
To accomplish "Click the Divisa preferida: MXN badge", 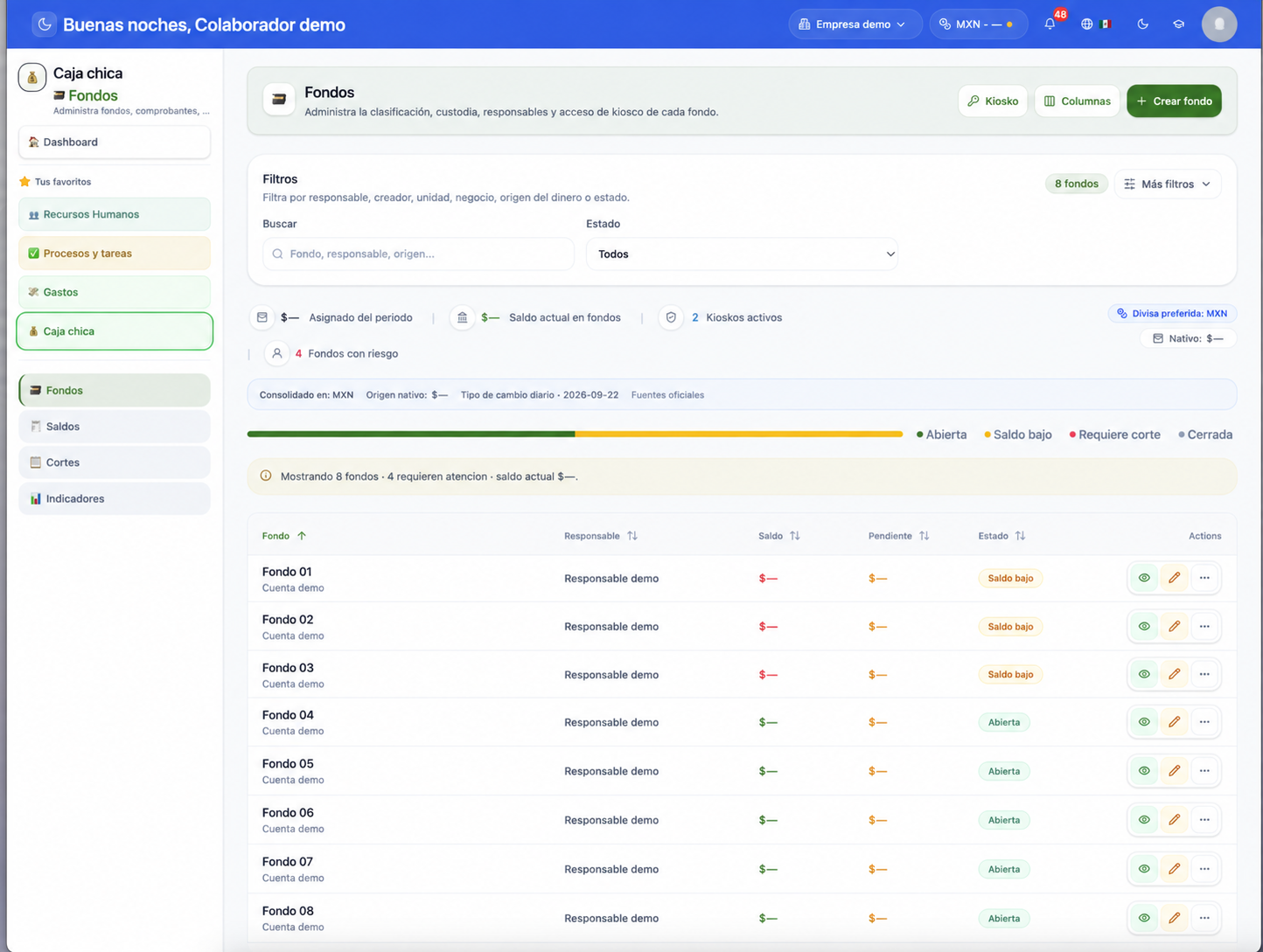I will [1172, 313].
